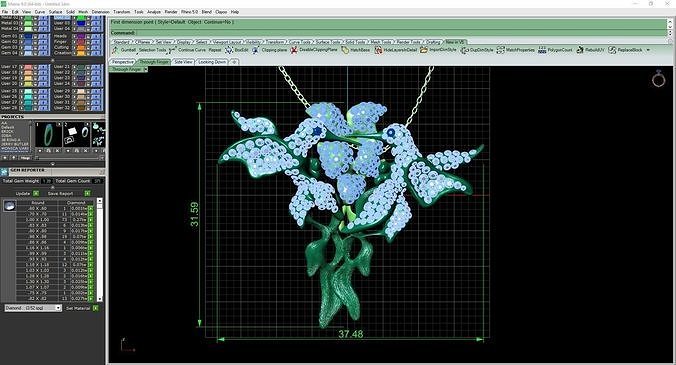Open the Analyze menu

(x=154, y=12)
